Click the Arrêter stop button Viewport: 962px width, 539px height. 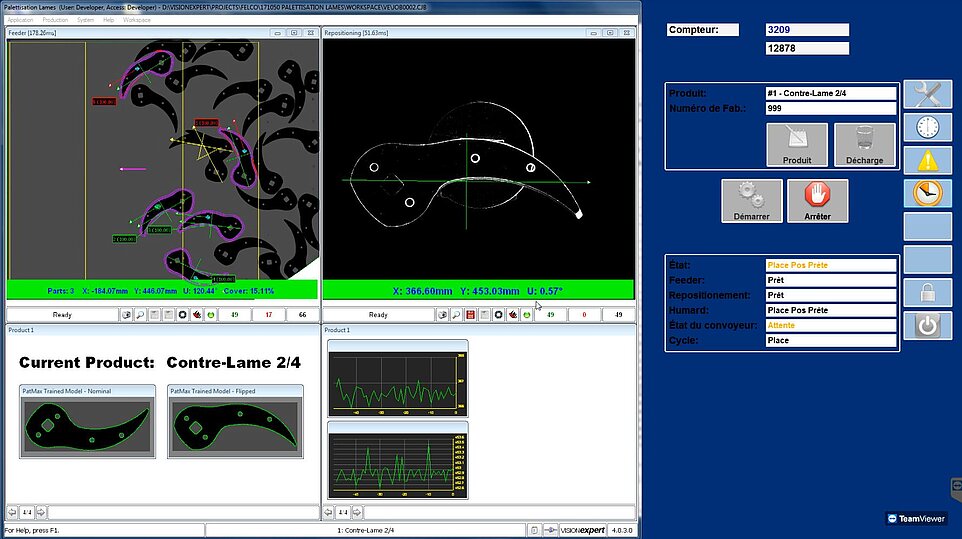(818, 201)
